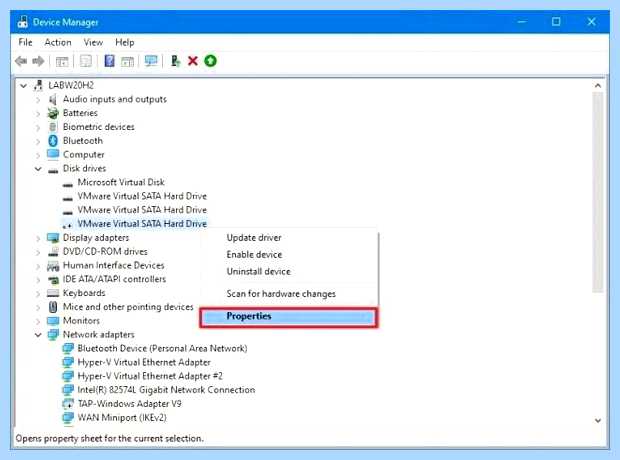This screenshot has height=460, width=620.
Task: Click the Biometric devices fingerprint icon
Action: 53,127
